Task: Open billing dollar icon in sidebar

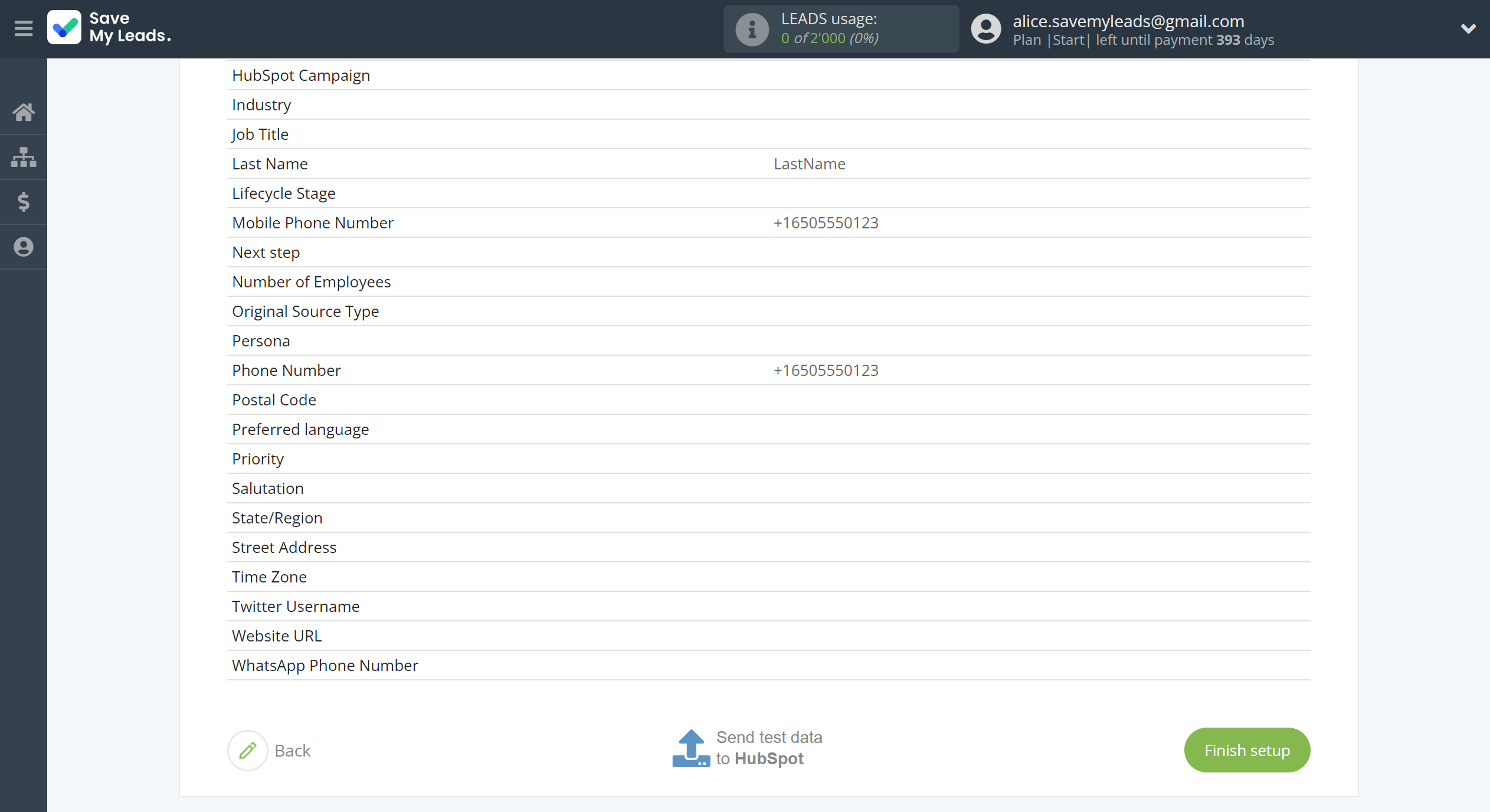Action: 24,202
